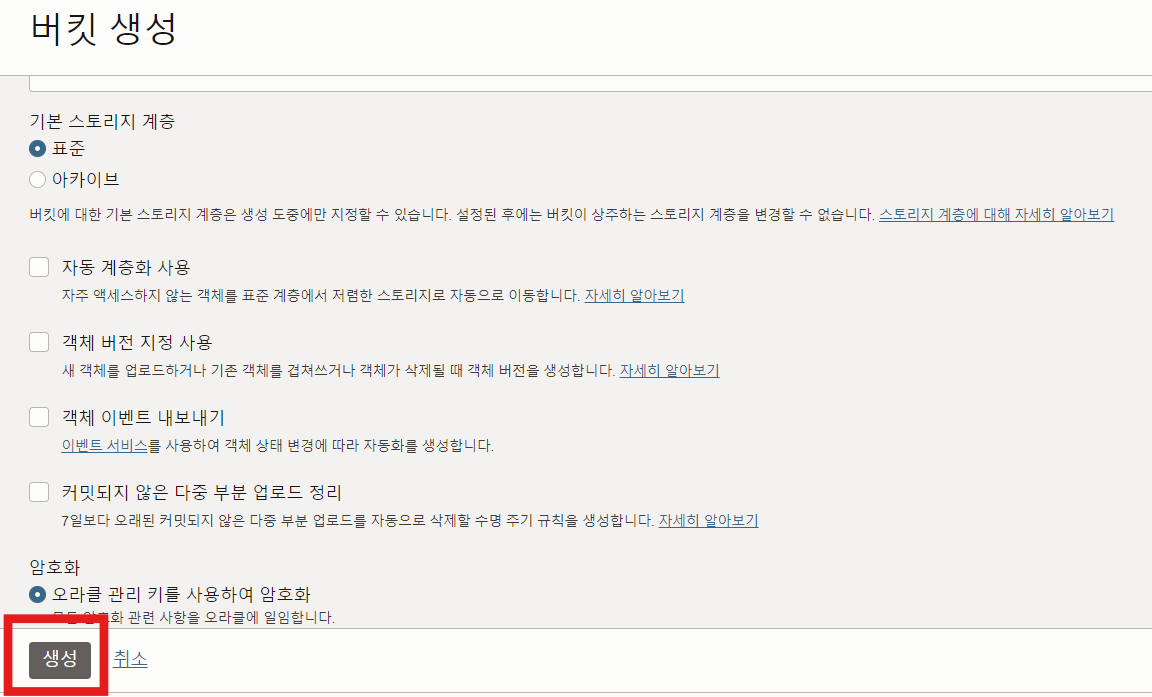This screenshot has width=1152, height=697.
Task: Select 오라클 관리 키를 사용하여 암호화 radio
Action: (37, 593)
